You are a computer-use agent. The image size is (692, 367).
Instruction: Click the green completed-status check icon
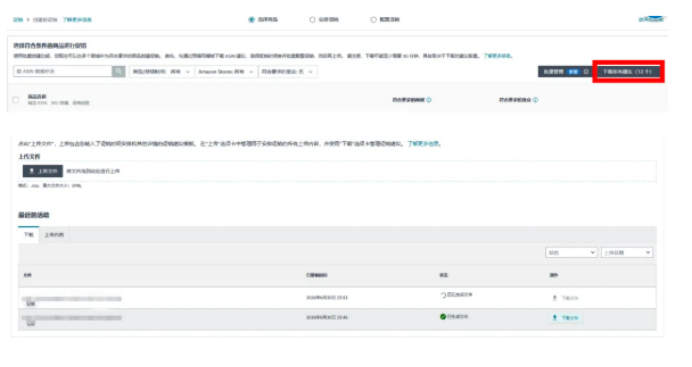tap(443, 317)
